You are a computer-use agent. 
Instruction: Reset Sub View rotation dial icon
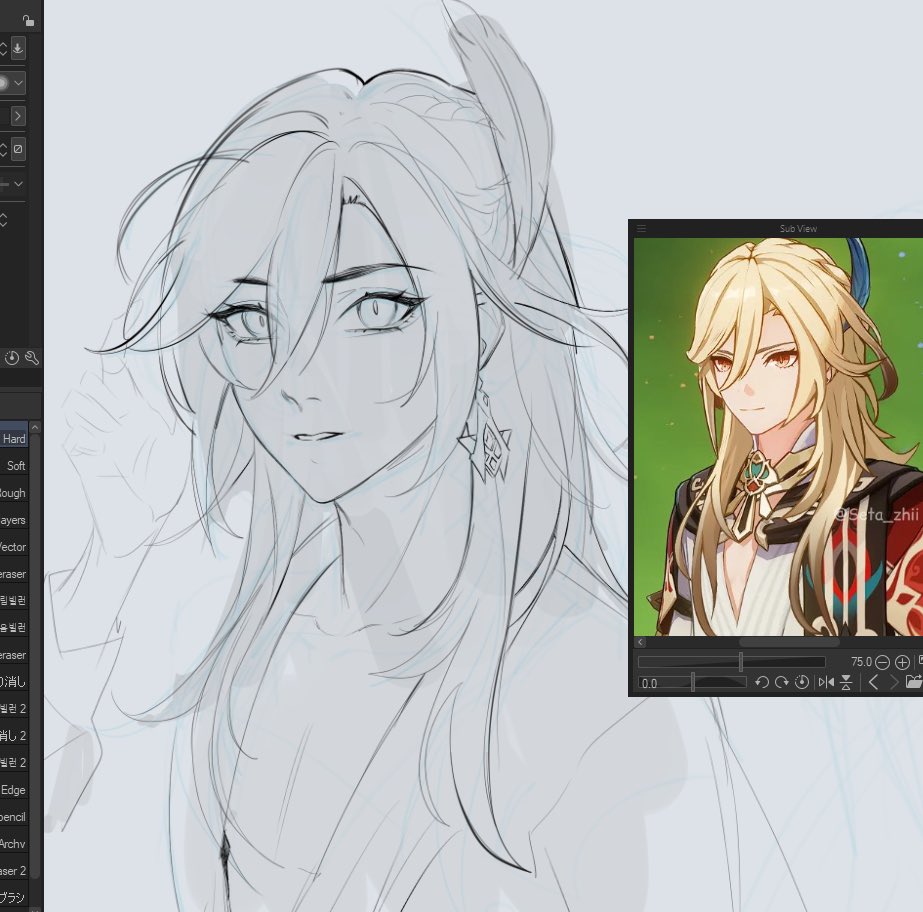[x=802, y=682]
